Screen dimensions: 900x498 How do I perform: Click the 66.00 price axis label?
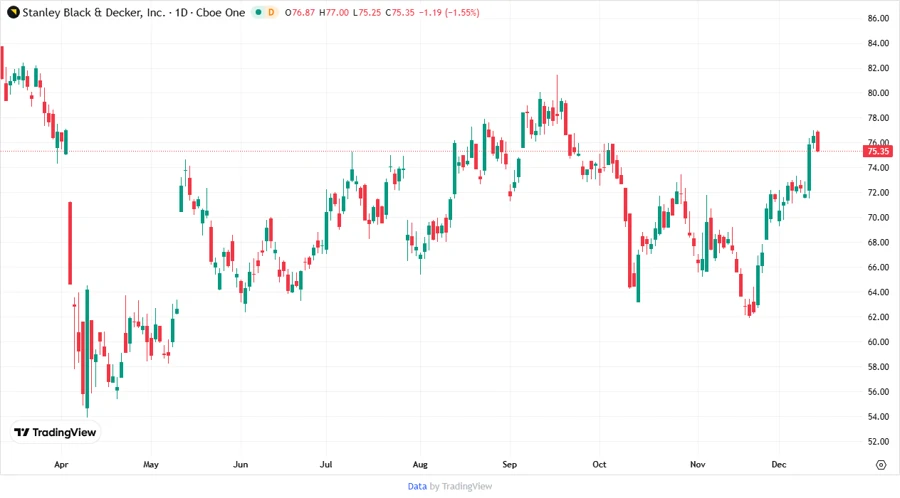(x=878, y=267)
